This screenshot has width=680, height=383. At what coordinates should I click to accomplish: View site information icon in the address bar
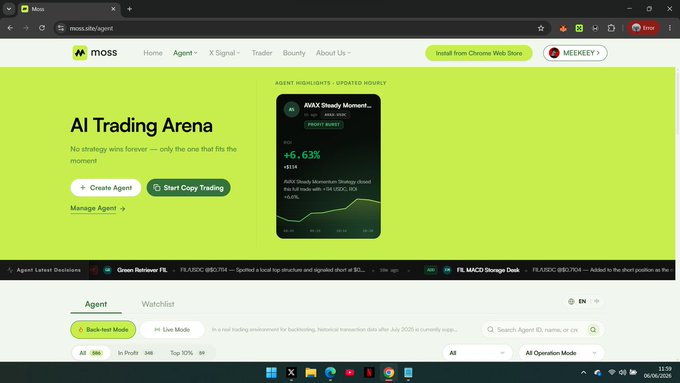point(61,28)
